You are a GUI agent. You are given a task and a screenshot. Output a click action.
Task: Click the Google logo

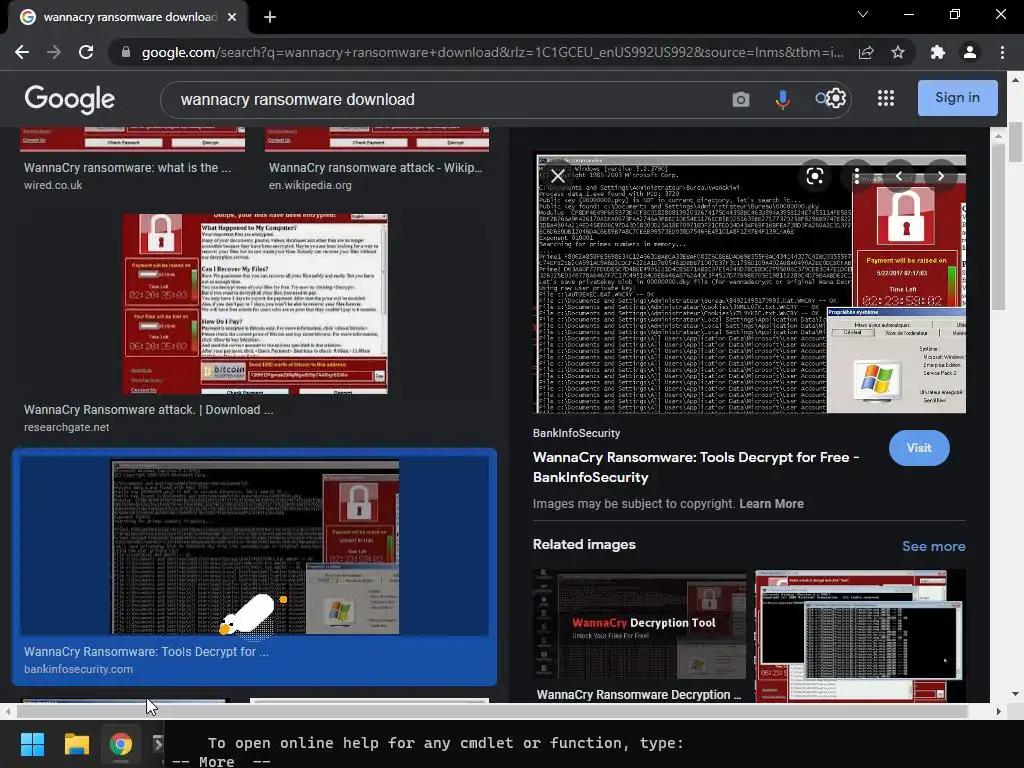(x=69, y=99)
